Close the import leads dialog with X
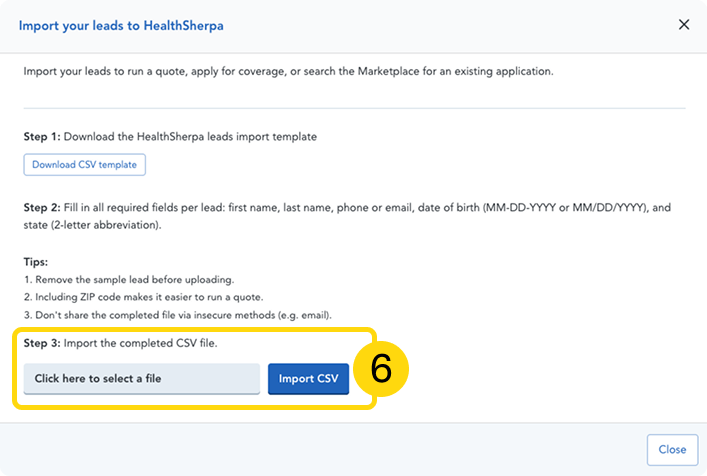 point(684,24)
